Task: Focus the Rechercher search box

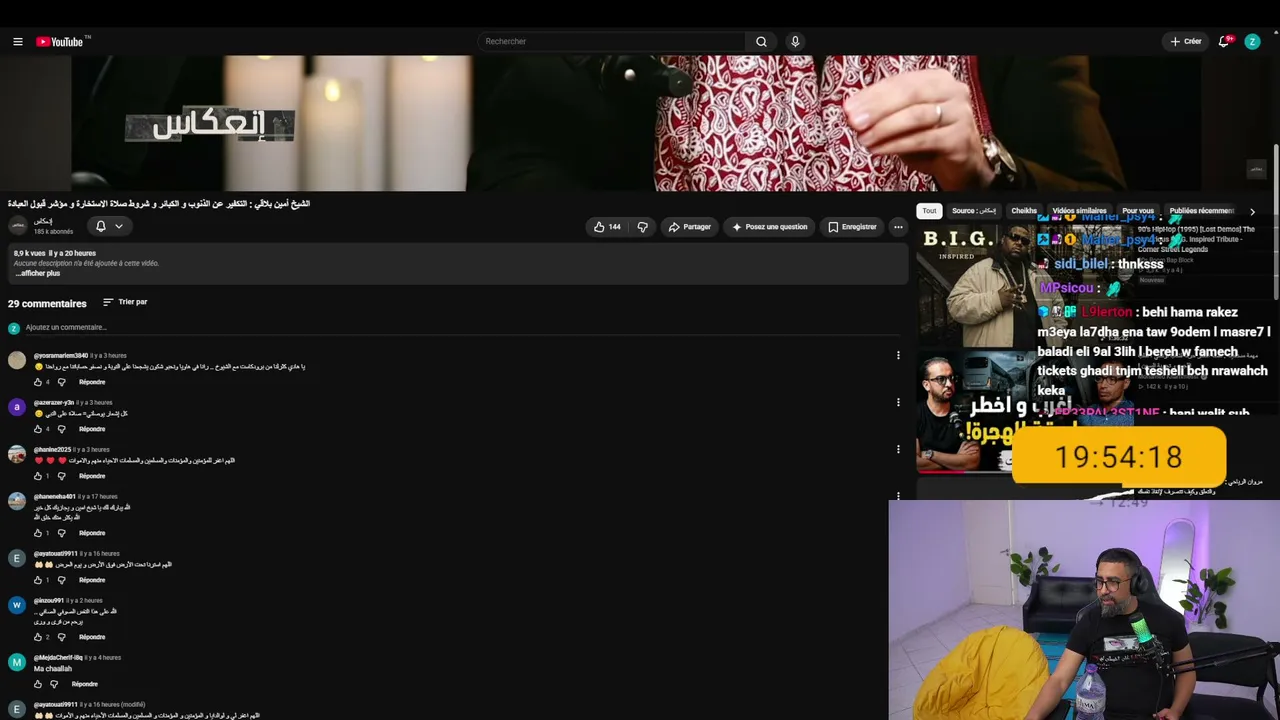Action: [x=612, y=41]
